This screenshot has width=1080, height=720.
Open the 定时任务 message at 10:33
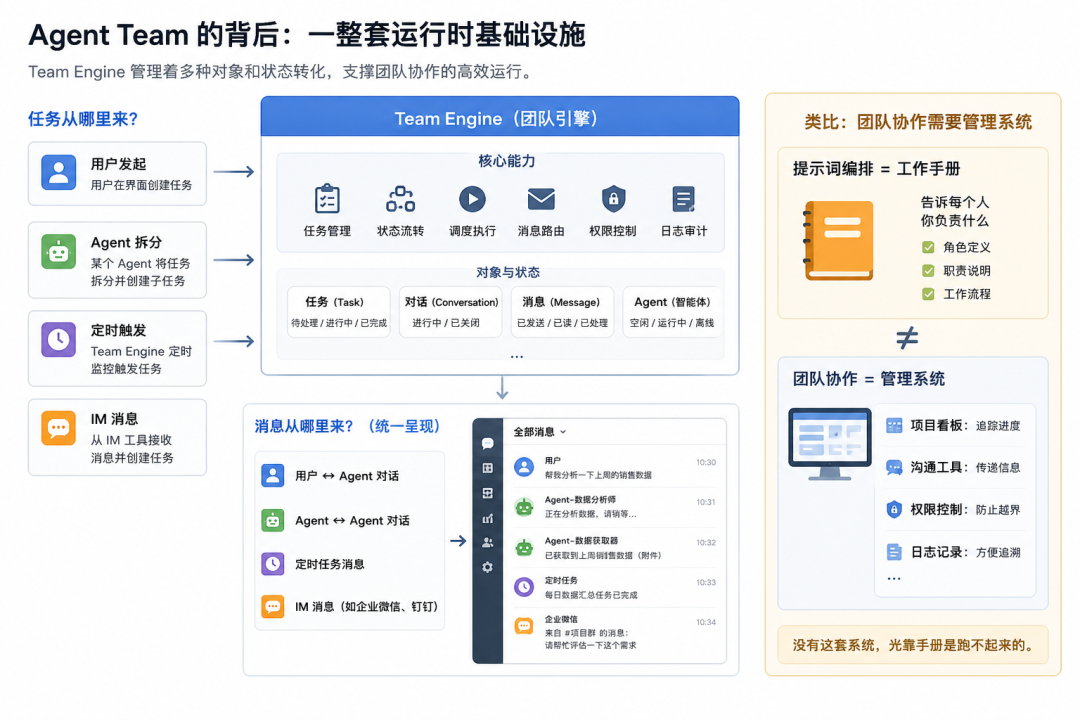[x=615, y=588]
